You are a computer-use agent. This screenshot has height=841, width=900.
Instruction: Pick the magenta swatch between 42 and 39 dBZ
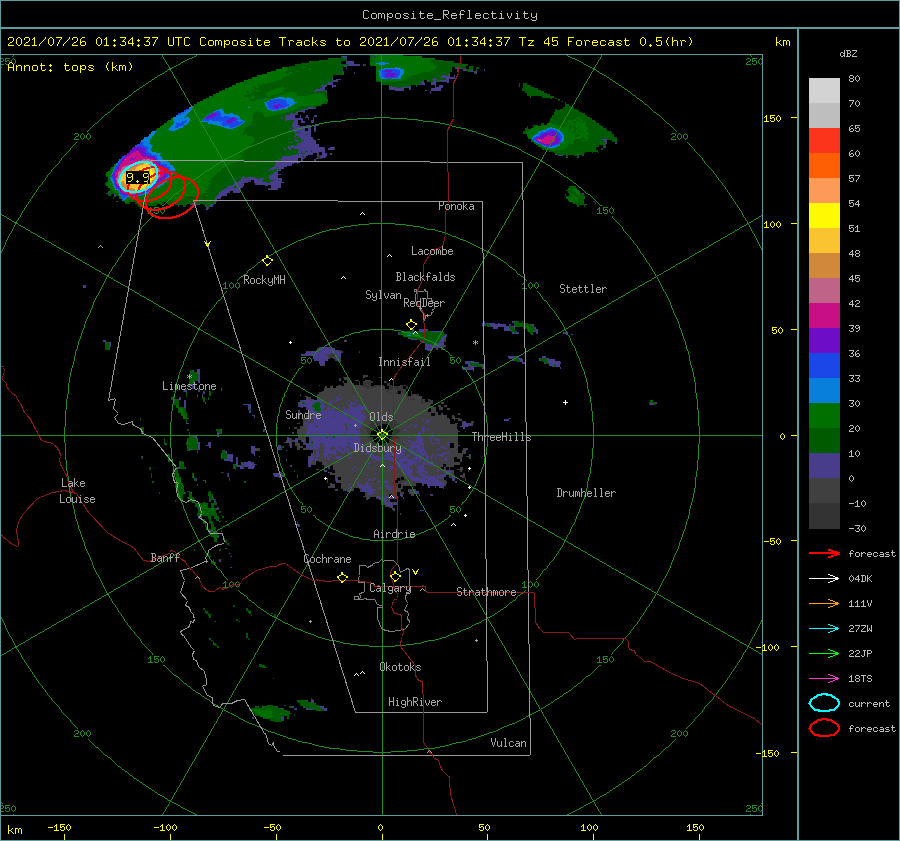point(824,316)
